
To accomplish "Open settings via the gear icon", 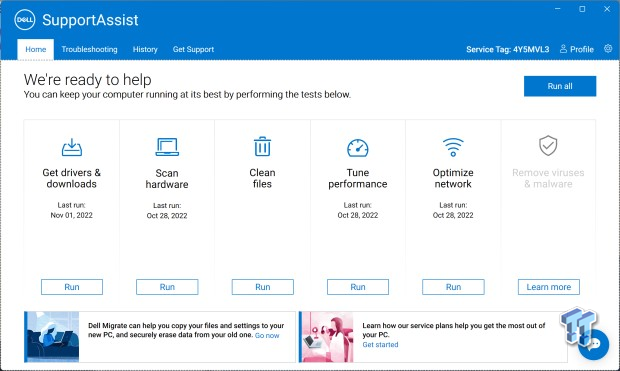I will (608, 49).
